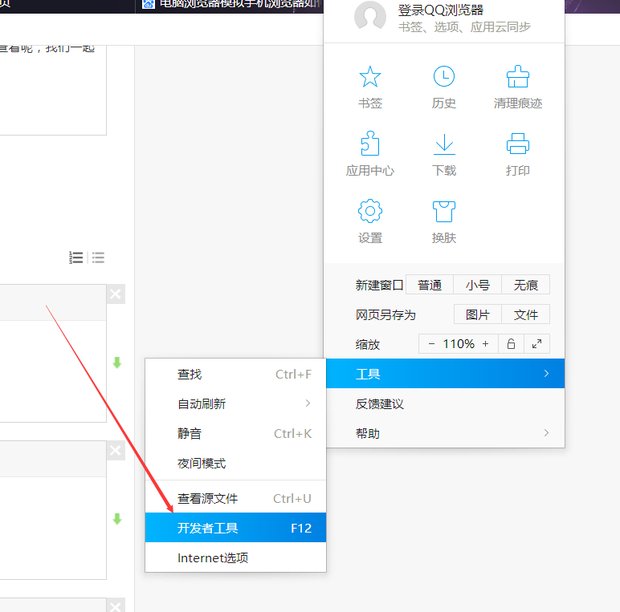Screen dimensions: 620x612
Task: Expand the 帮助 submenu chevron
Action: (546, 433)
